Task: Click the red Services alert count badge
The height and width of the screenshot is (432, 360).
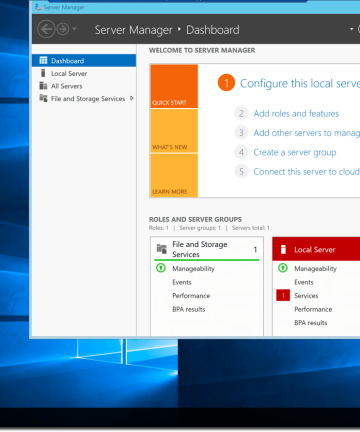Action: point(283,295)
